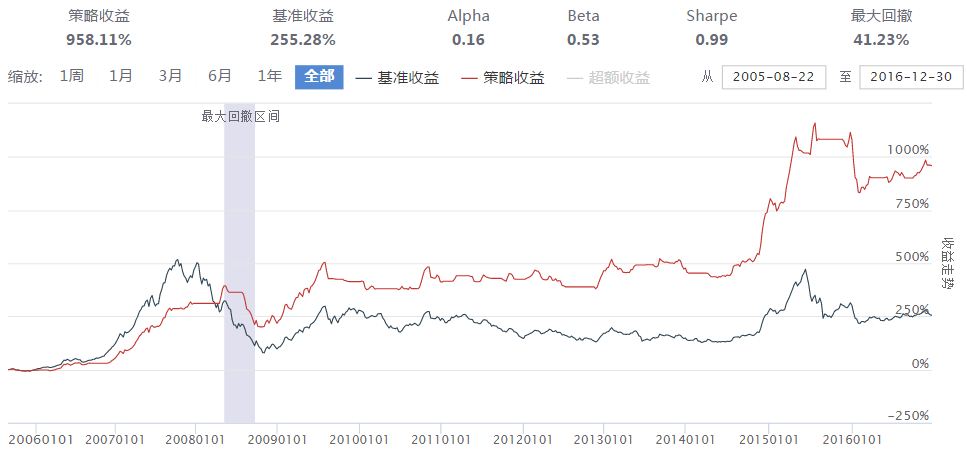Switch zoom to 6月
Screen dimensions: 967x457
click(x=220, y=77)
